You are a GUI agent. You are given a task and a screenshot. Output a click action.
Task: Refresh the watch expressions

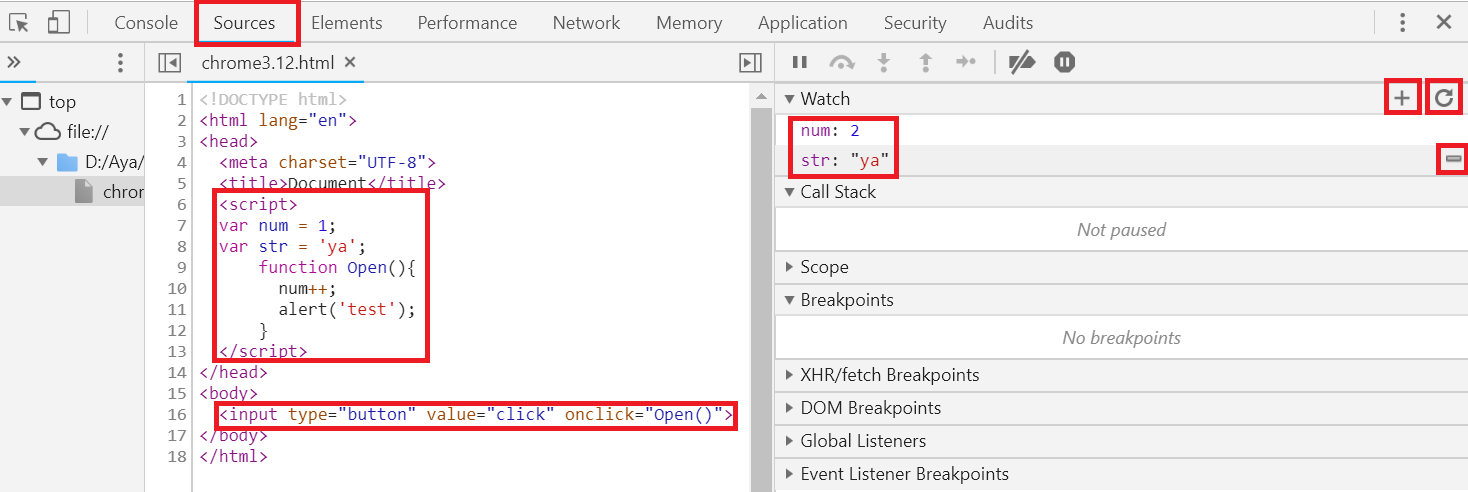(x=1443, y=98)
